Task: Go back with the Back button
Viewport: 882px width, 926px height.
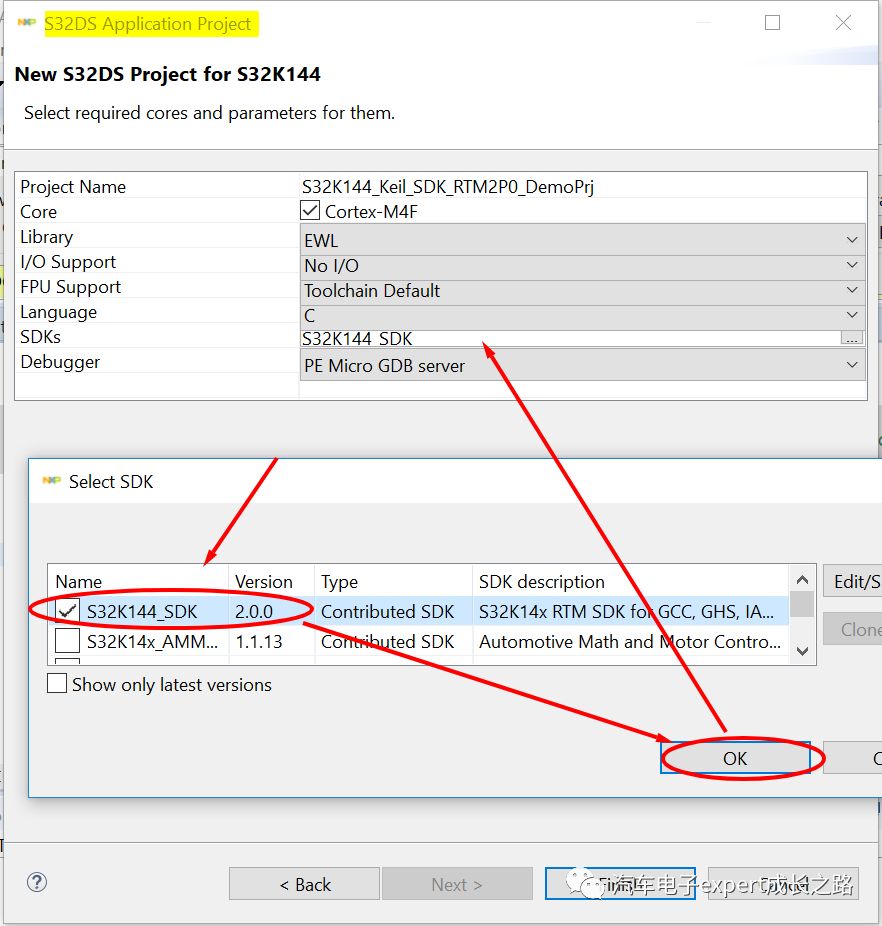Action: point(303,883)
